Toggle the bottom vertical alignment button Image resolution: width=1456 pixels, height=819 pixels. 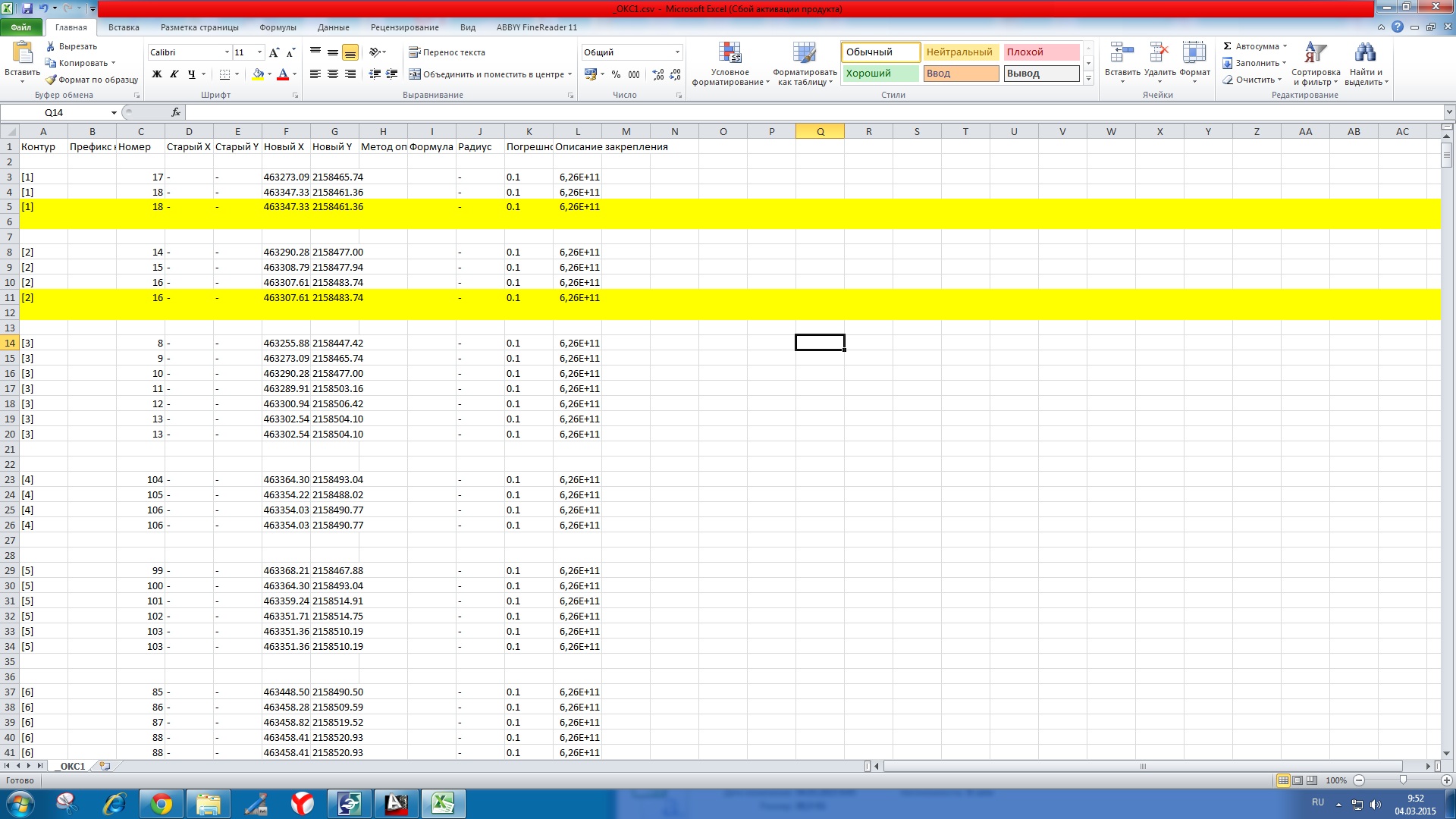pyautogui.click(x=350, y=52)
